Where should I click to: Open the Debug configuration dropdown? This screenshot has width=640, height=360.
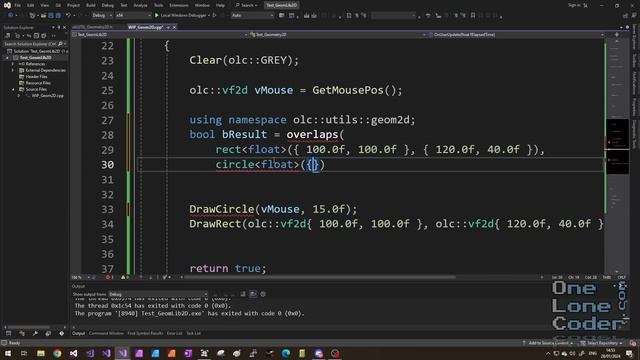102,16
